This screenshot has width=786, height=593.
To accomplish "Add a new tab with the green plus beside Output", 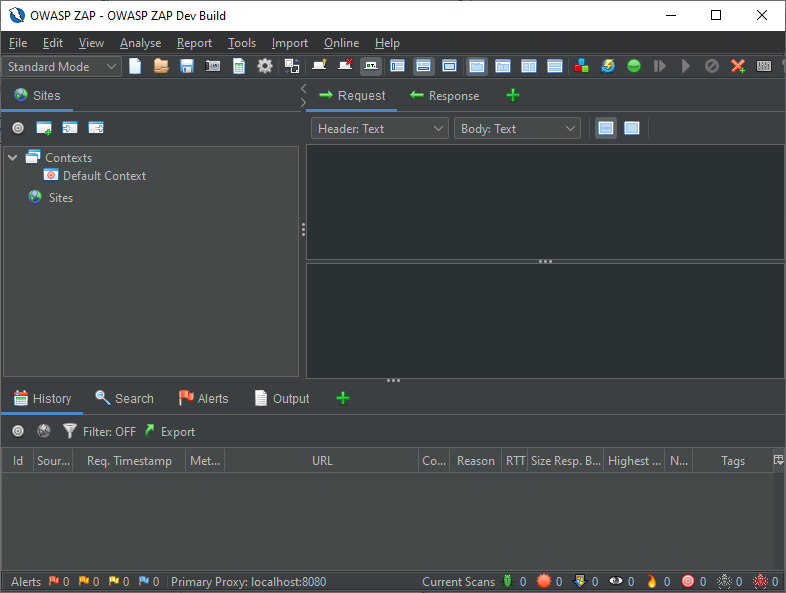I will coord(343,398).
